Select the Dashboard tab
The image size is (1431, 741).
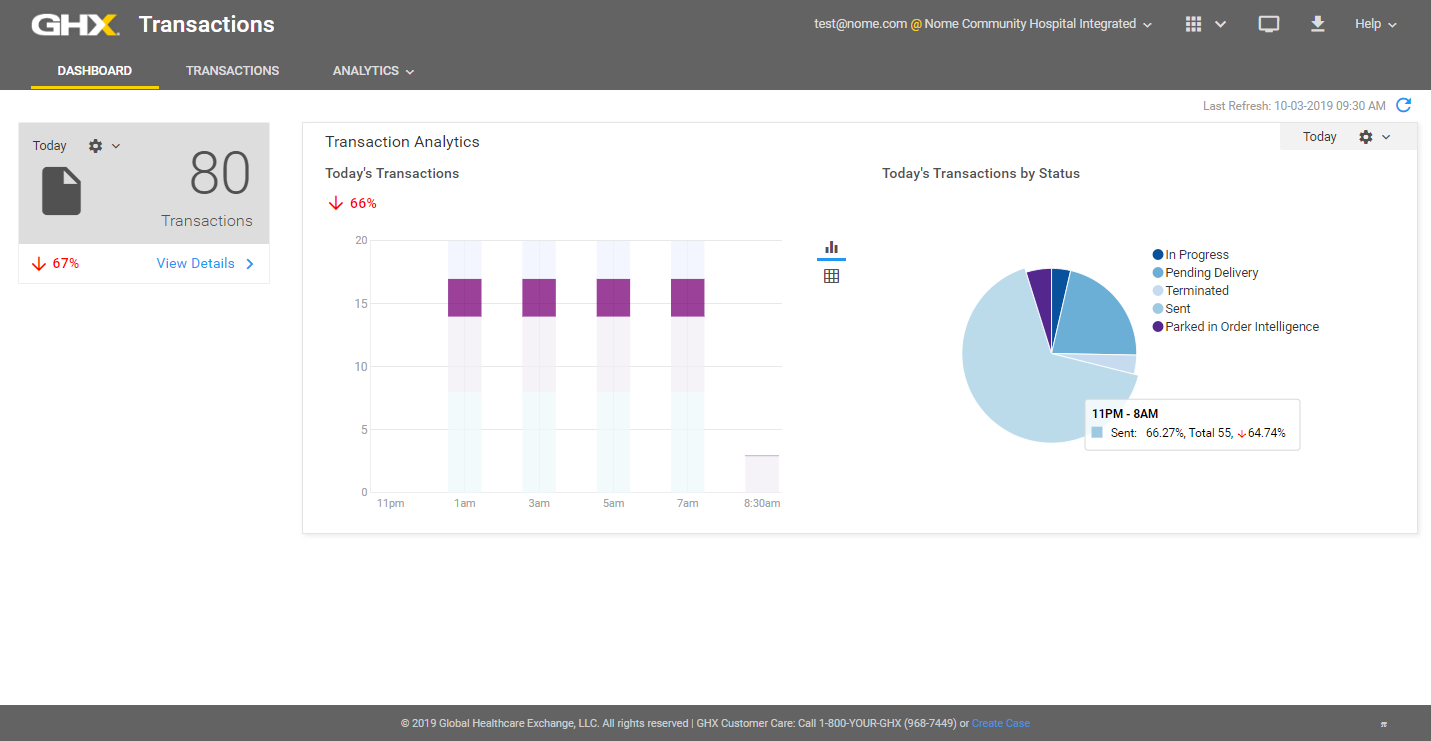click(x=94, y=71)
